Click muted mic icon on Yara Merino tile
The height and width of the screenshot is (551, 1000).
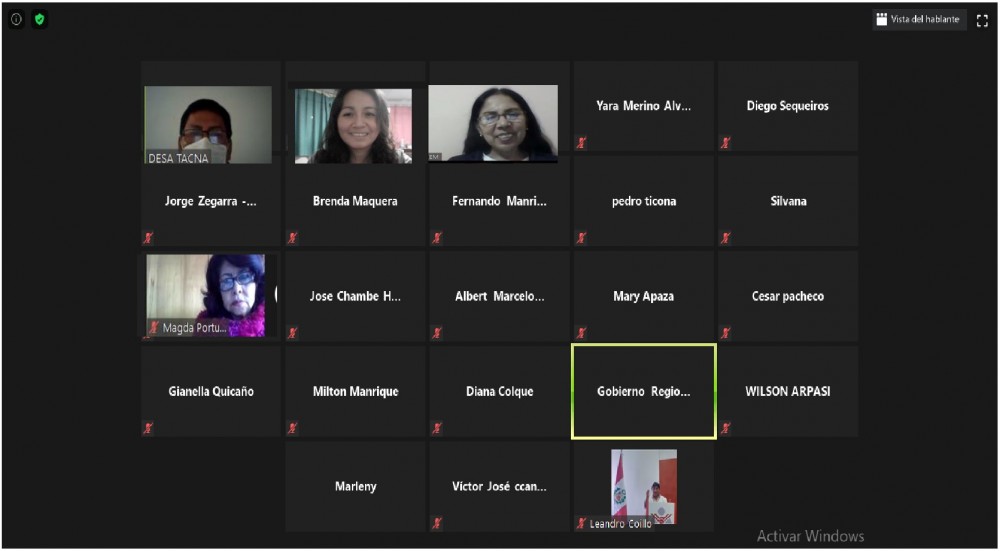click(x=581, y=143)
